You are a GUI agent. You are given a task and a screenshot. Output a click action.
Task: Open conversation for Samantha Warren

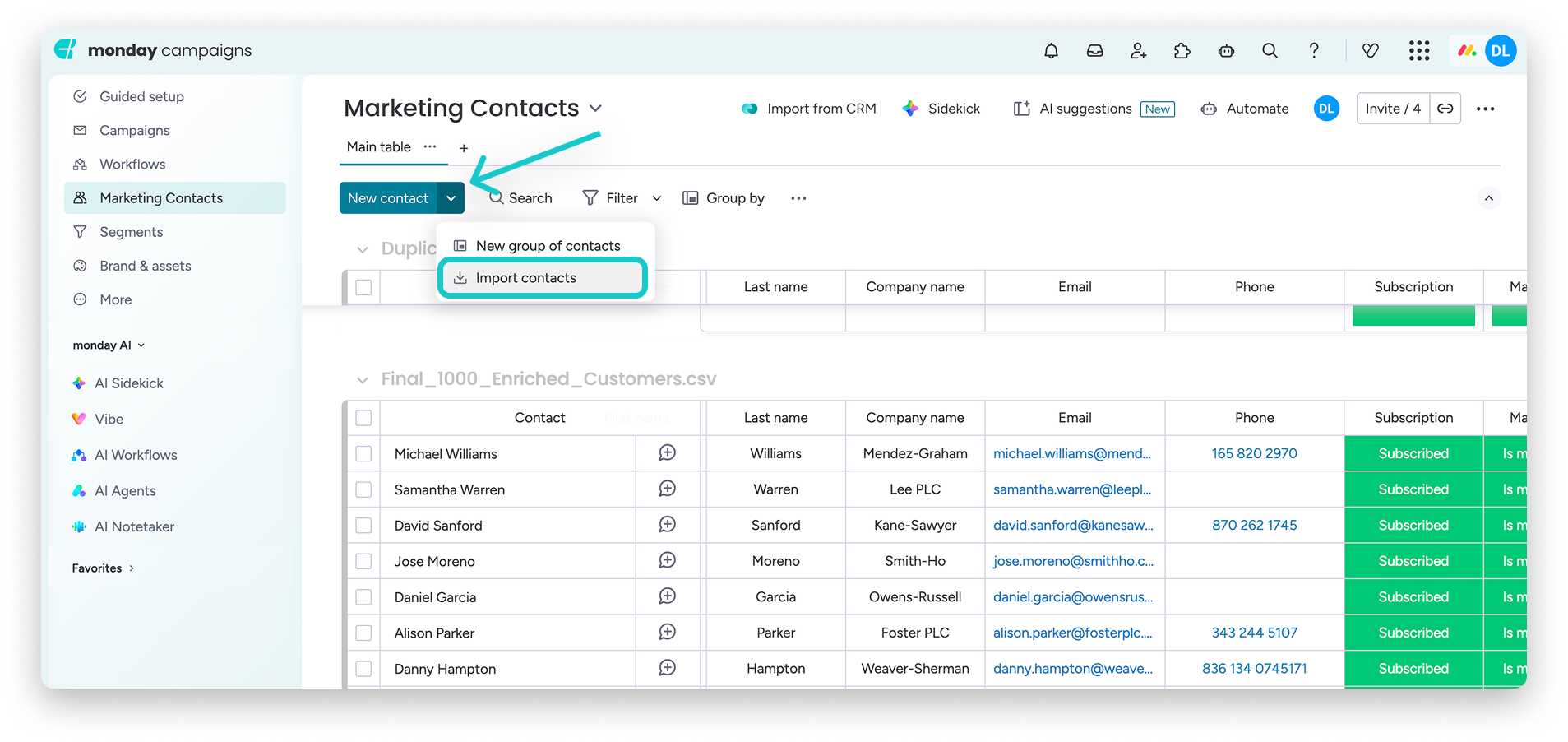tap(668, 489)
